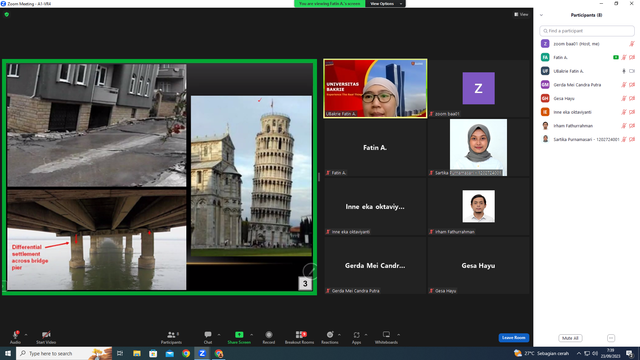Select Gerda Mei Candra Putra in list
This screenshot has width=640, height=360.
(587, 85)
